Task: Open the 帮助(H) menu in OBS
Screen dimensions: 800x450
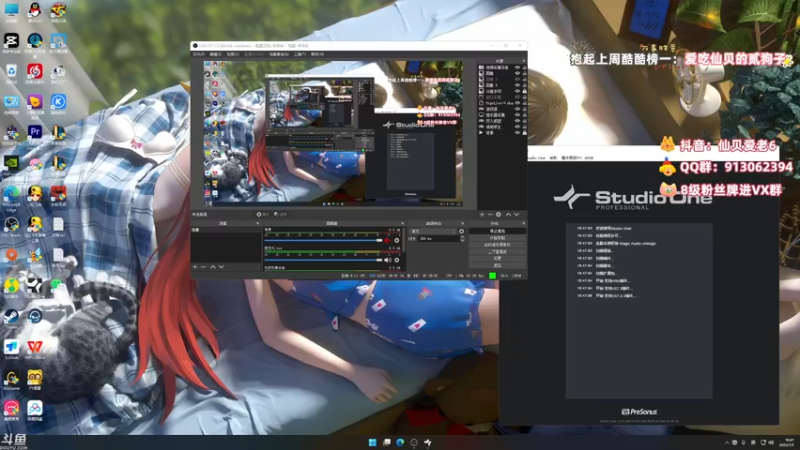Action: click(x=317, y=54)
